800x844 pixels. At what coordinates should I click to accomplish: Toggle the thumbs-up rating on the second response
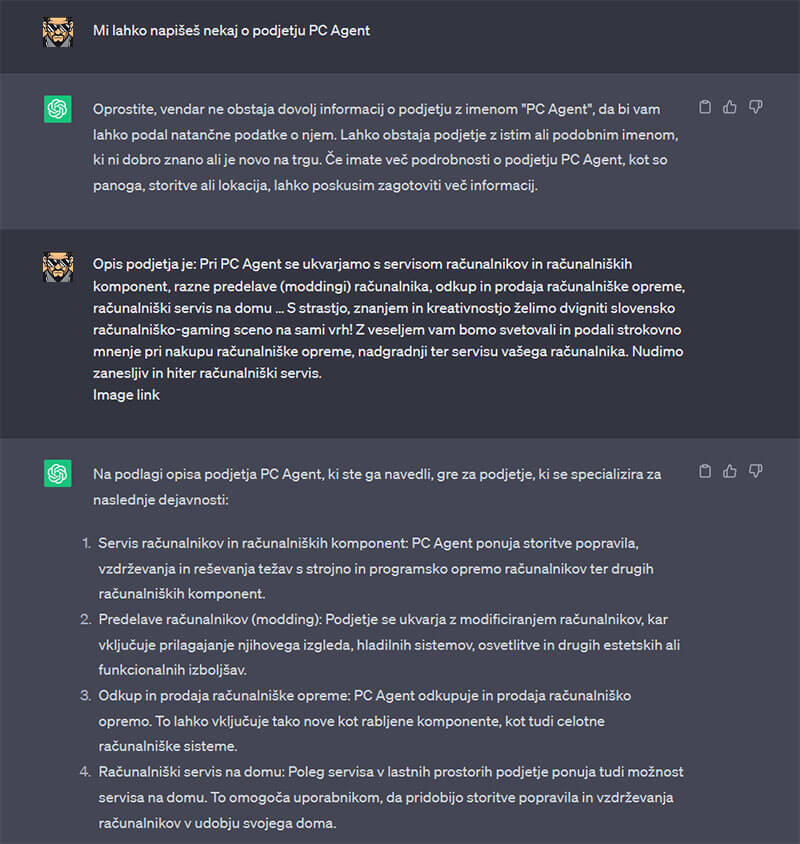click(730, 470)
